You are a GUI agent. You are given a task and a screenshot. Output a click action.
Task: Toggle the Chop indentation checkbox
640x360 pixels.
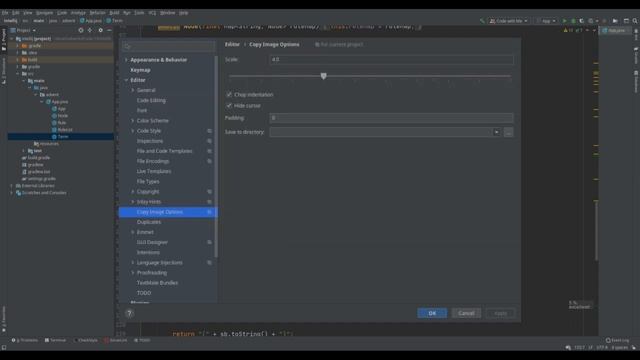[x=229, y=94]
